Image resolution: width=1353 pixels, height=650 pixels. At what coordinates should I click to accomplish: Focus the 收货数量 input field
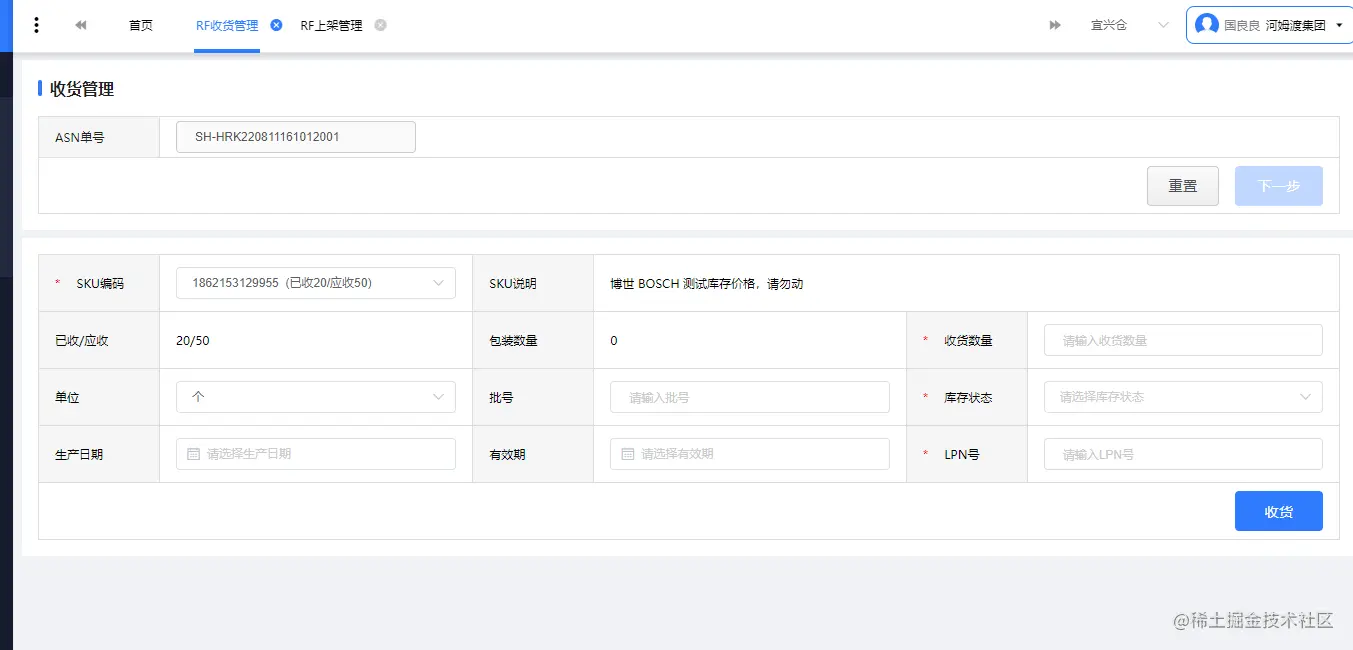click(1183, 340)
